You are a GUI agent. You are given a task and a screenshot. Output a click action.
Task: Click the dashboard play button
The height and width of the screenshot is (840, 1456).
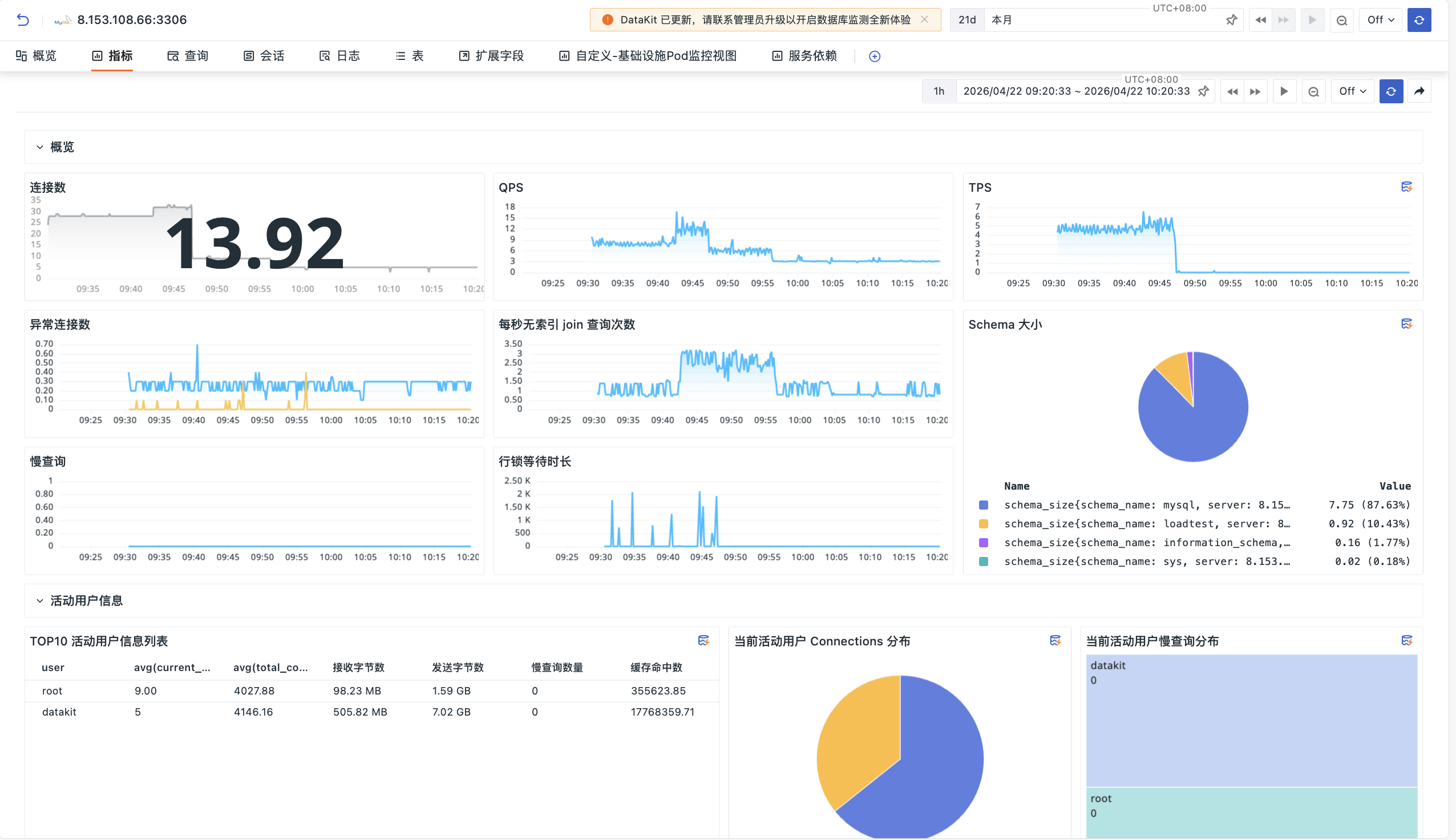click(x=1284, y=91)
